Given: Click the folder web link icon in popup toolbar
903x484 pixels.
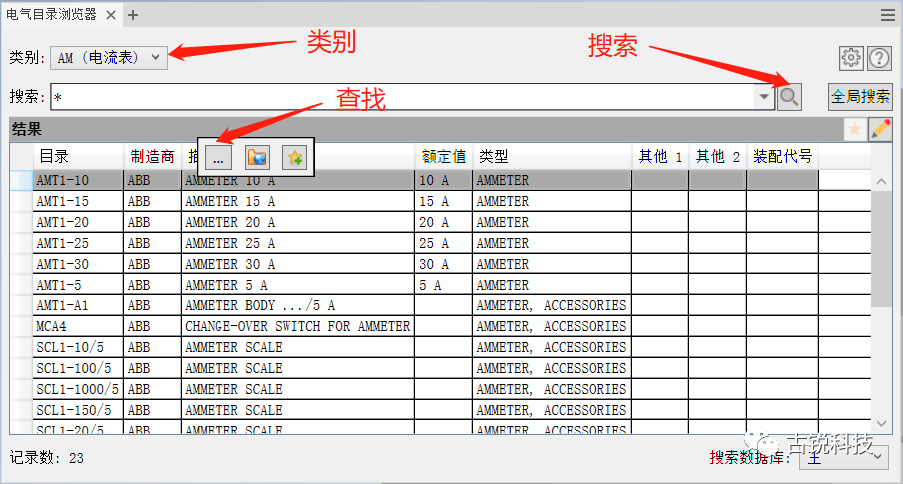Looking at the screenshot, I should point(256,157).
